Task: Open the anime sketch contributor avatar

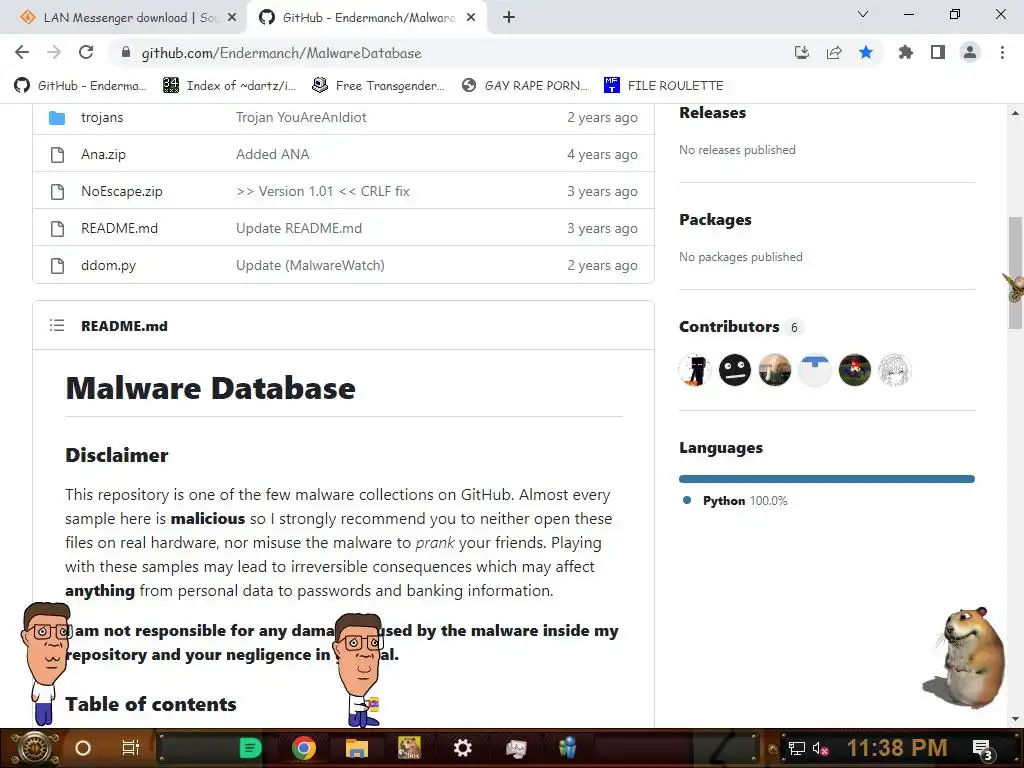Action: (x=894, y=370)
